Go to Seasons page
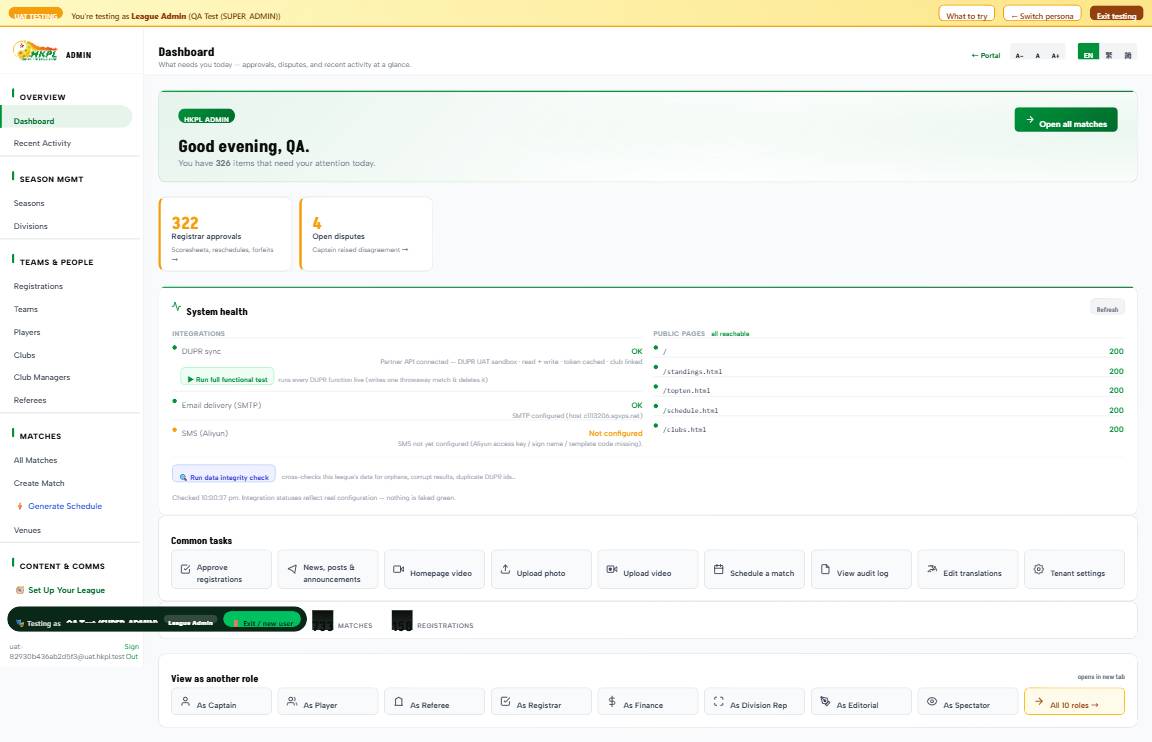Screen dimensions: 1152x742 pos(29,203)
